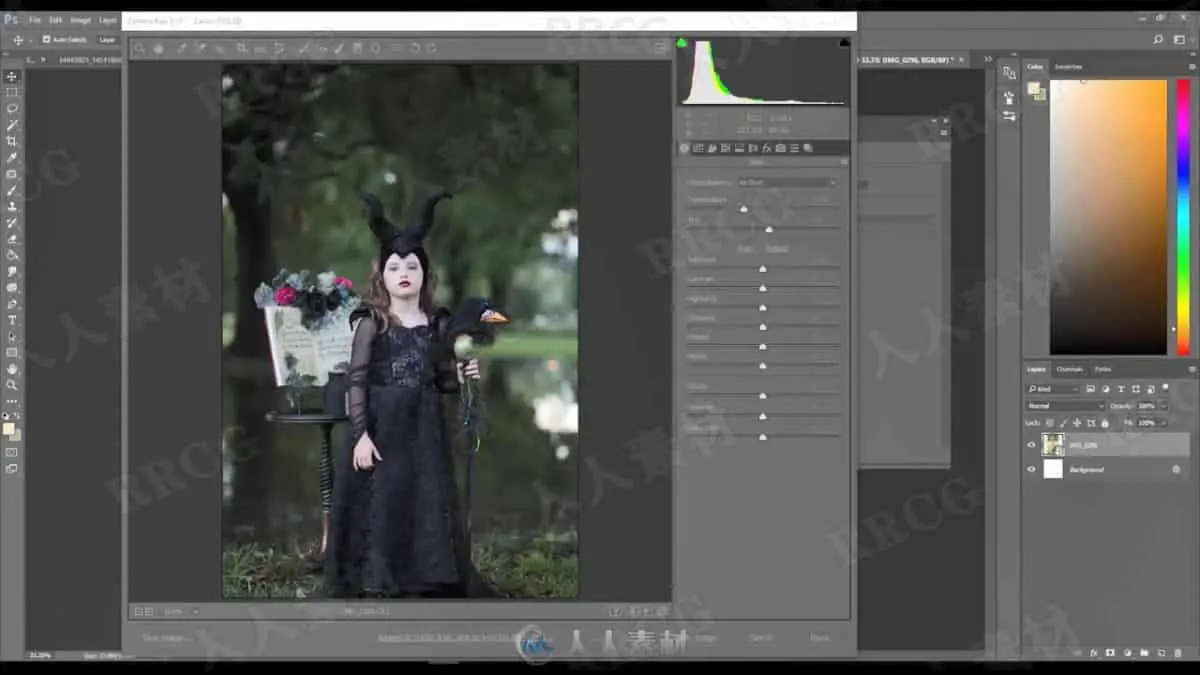Select the Clone Stamp tool
This screenshot has width=1200, height=675.
pos(12,206)
